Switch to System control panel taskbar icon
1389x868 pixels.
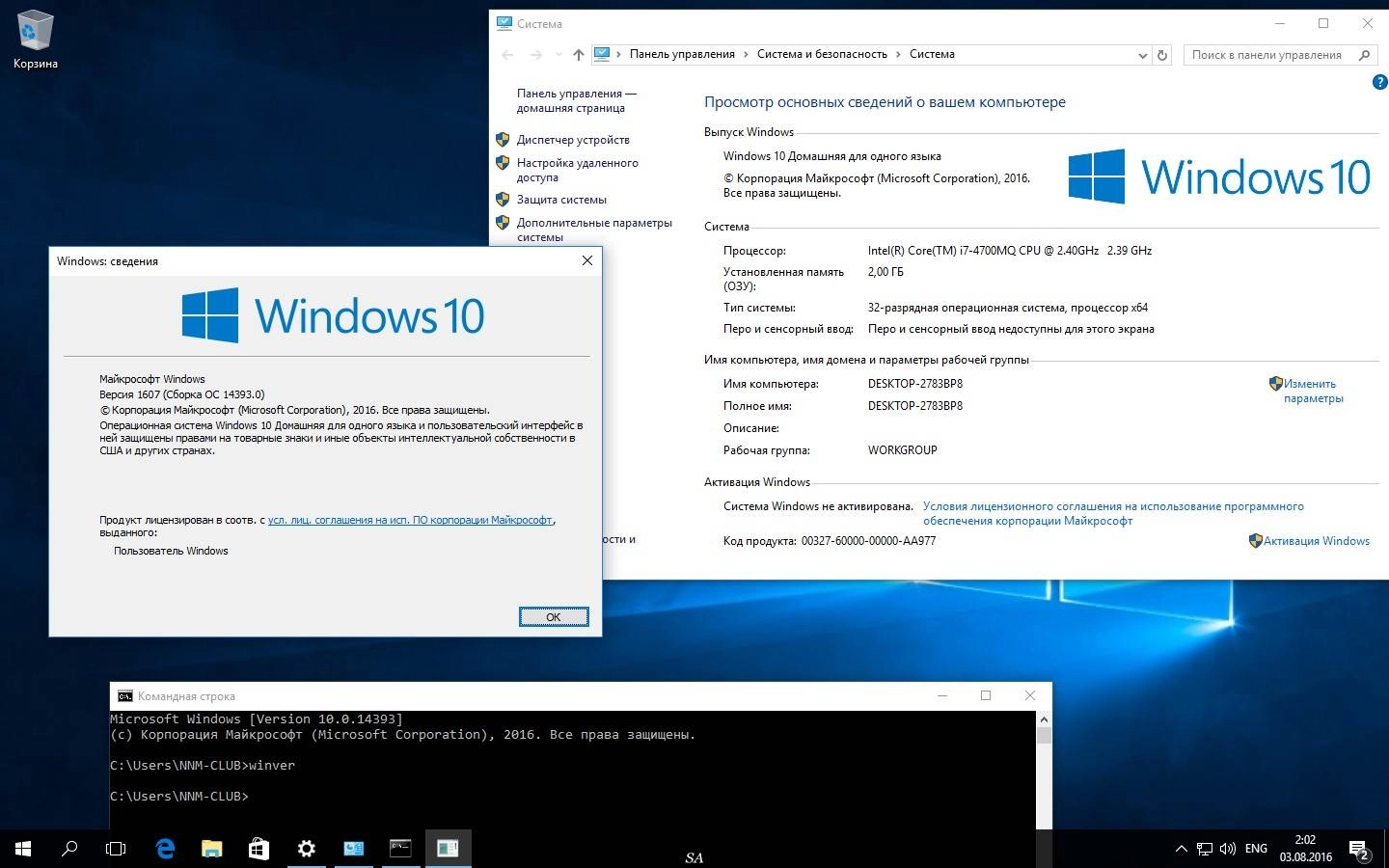click(x=353, y=849)
